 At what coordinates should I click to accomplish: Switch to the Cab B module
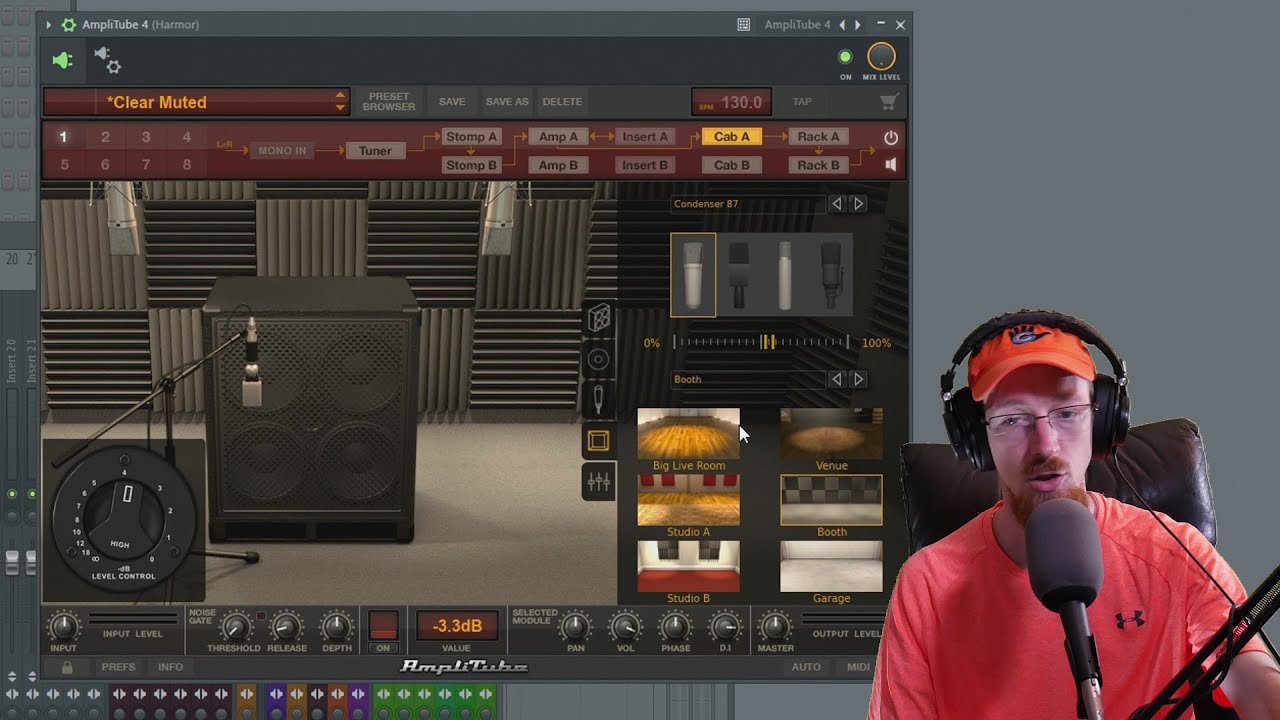pos(731,165)
